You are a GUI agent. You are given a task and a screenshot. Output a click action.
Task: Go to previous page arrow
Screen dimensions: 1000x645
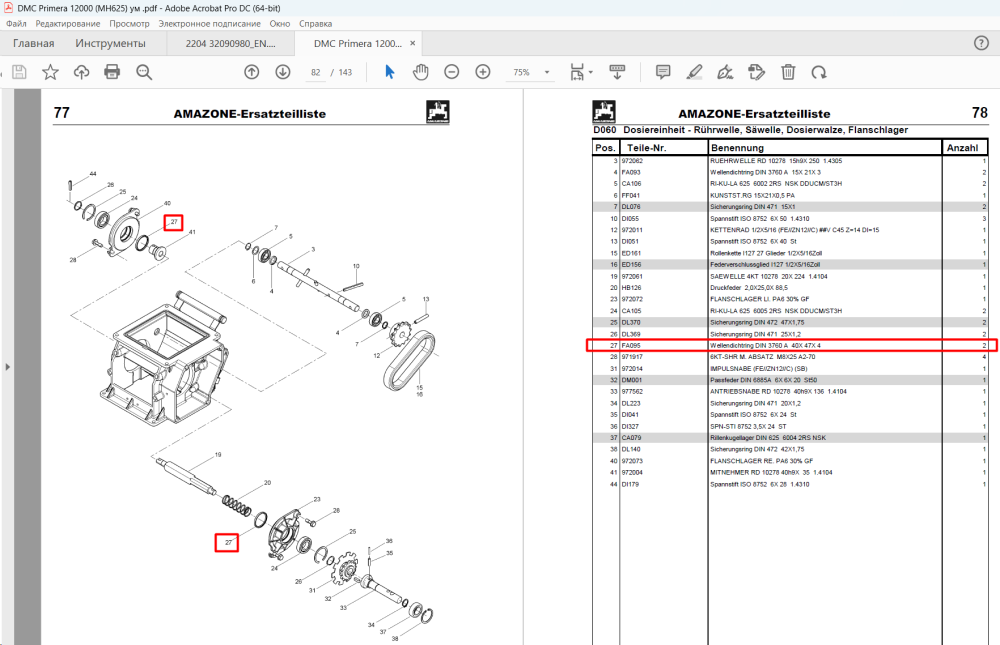point(252,72)
